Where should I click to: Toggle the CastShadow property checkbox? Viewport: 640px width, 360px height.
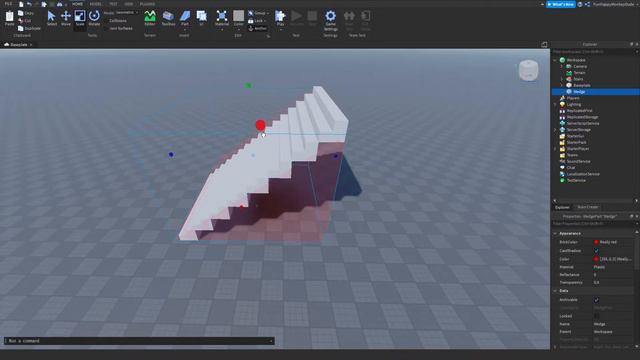[596, 251]
